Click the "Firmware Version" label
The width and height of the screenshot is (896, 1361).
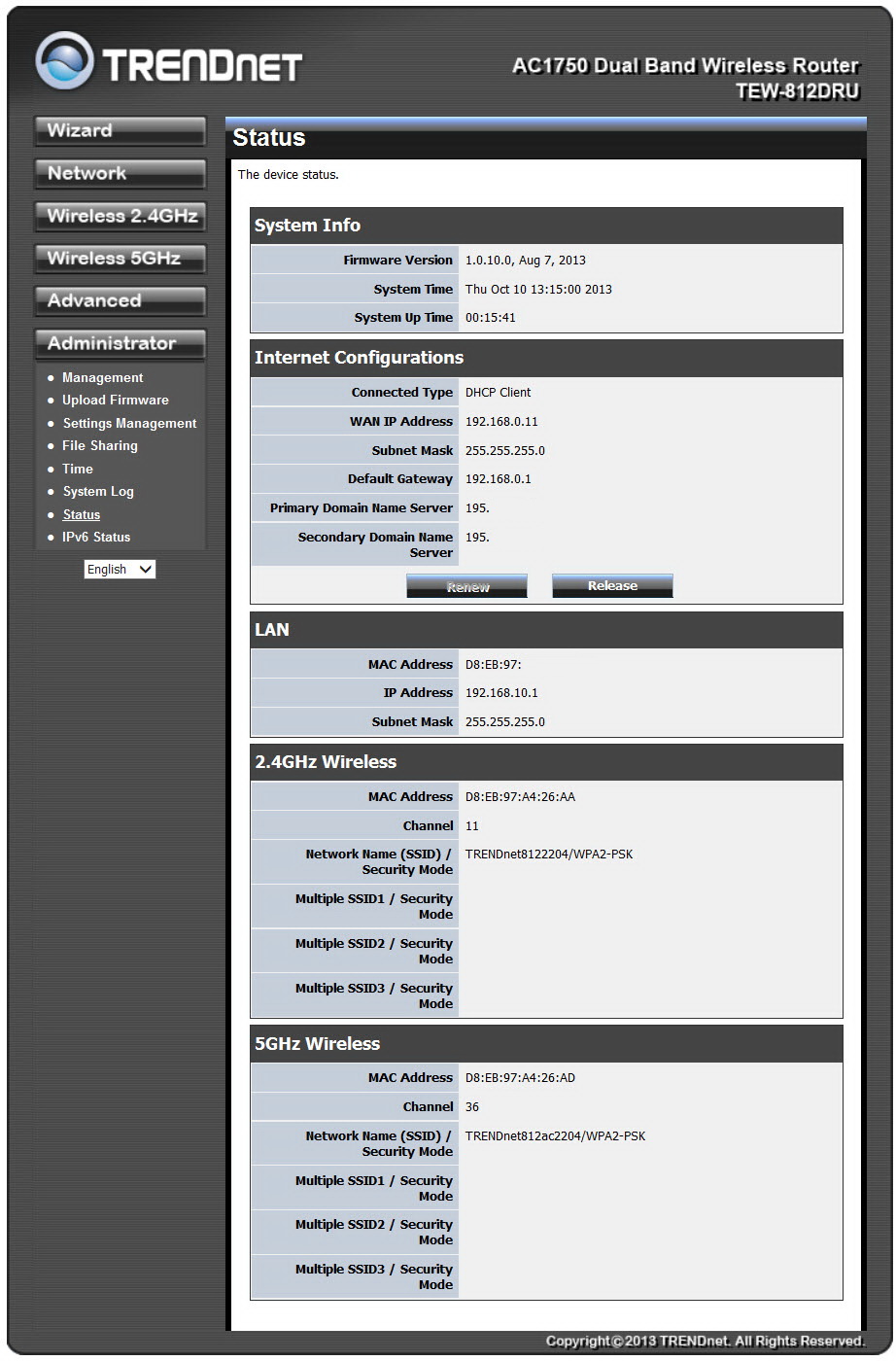398,261
